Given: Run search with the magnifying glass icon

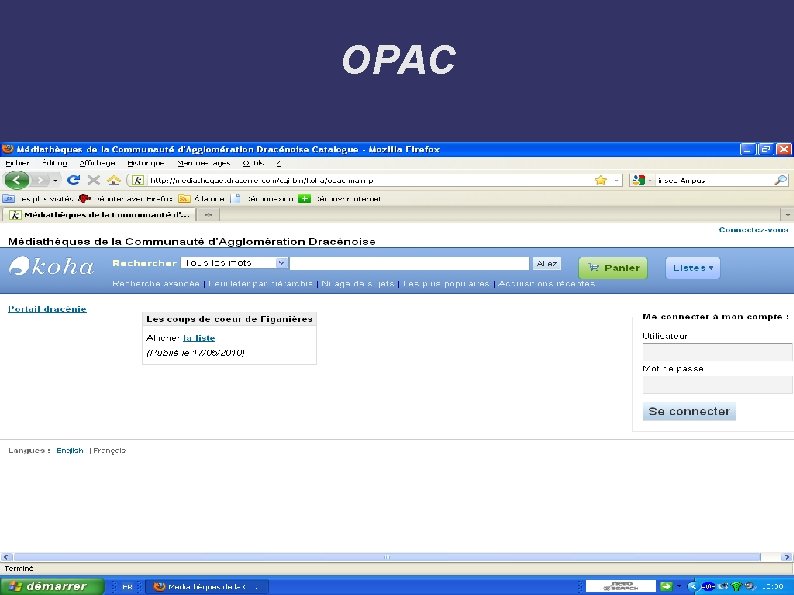Looking at the screenshot, I should [781, 180].
